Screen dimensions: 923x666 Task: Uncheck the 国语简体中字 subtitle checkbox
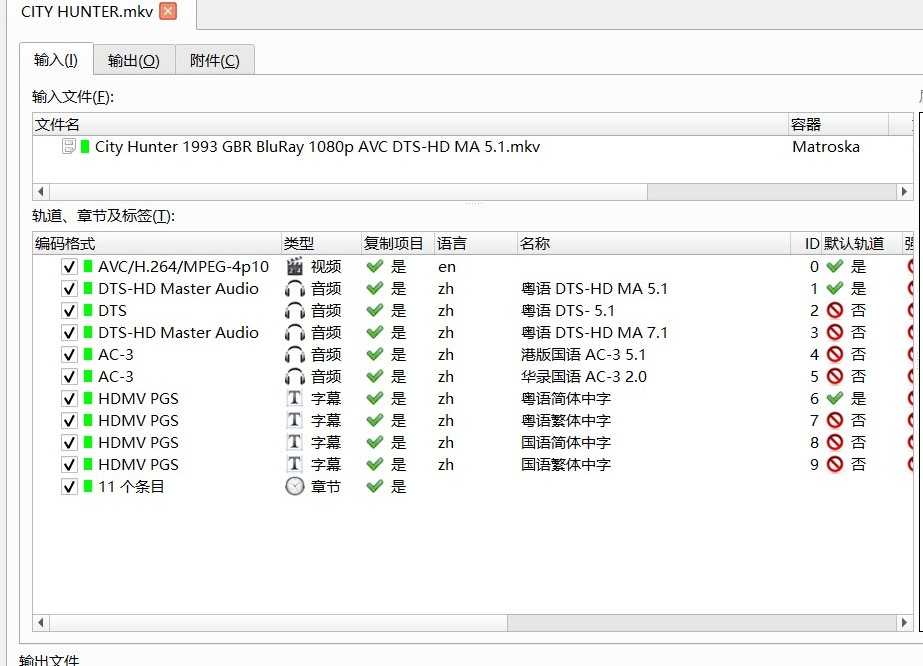69,442
